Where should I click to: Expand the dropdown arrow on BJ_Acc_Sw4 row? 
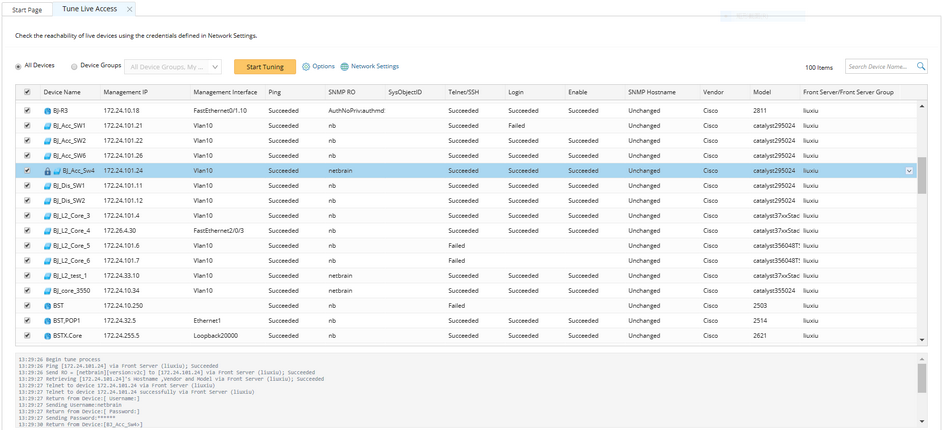[x=909, y=171]
